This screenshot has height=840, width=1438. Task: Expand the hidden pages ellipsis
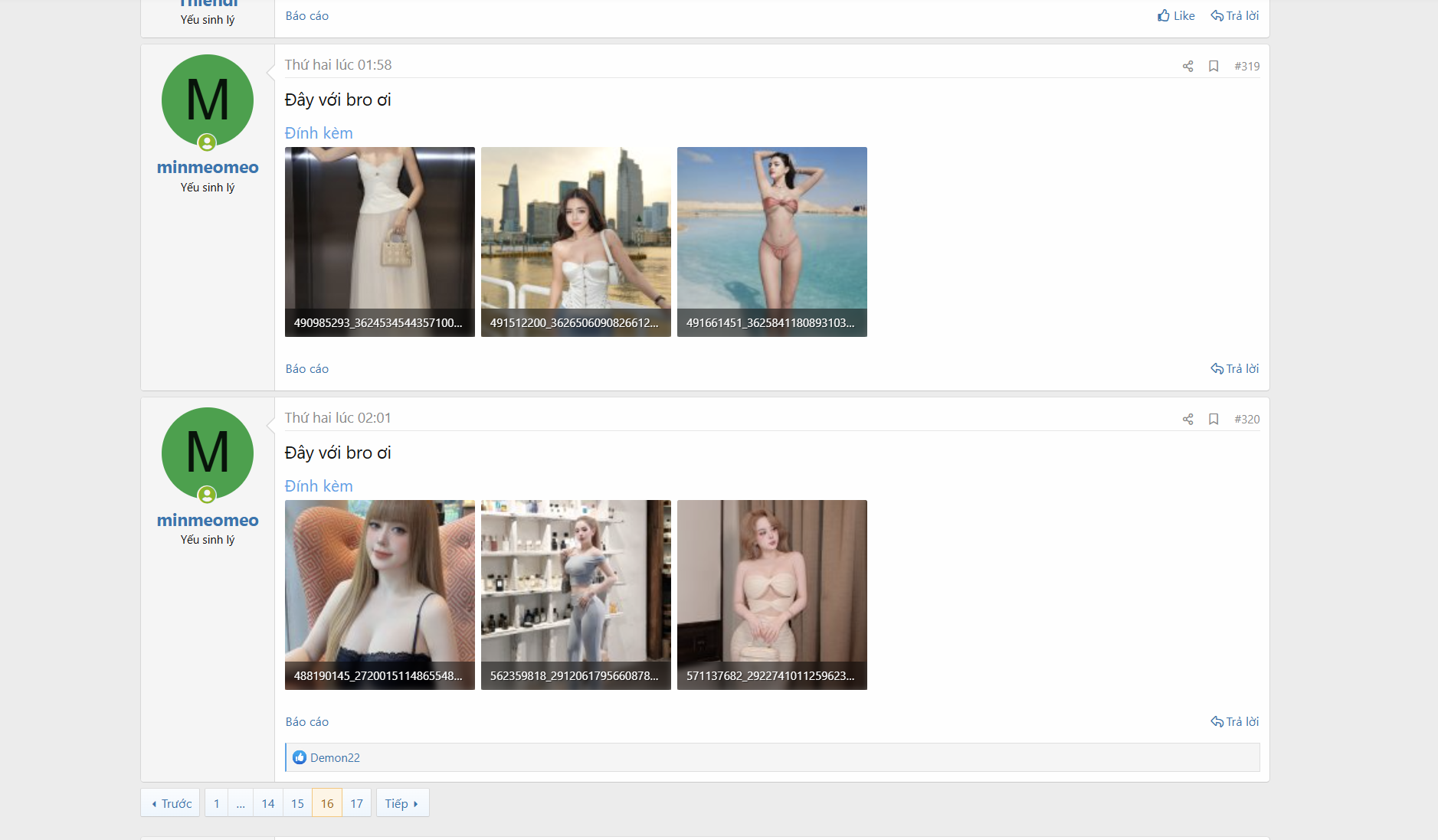[241, 803]
